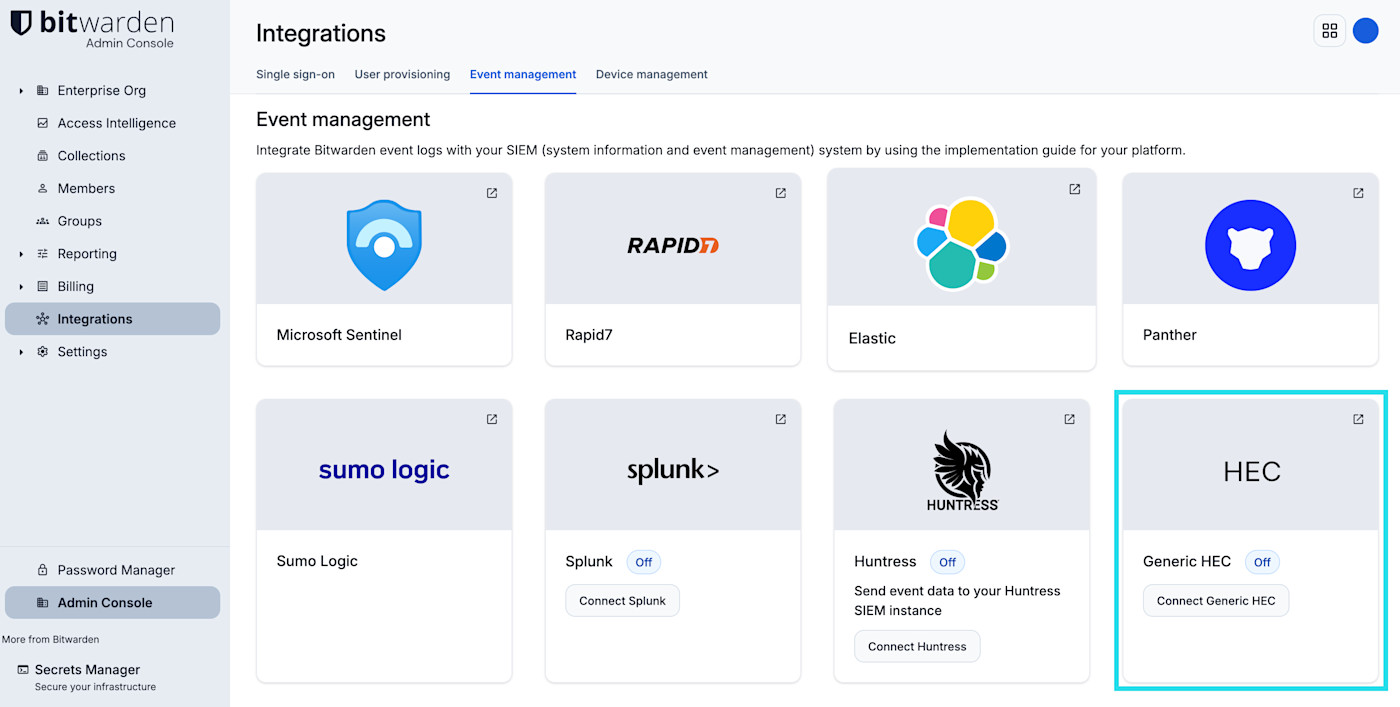1400x707 pixels.
Task: Click the Enterprise Org building icon
Action: [42, 90]
